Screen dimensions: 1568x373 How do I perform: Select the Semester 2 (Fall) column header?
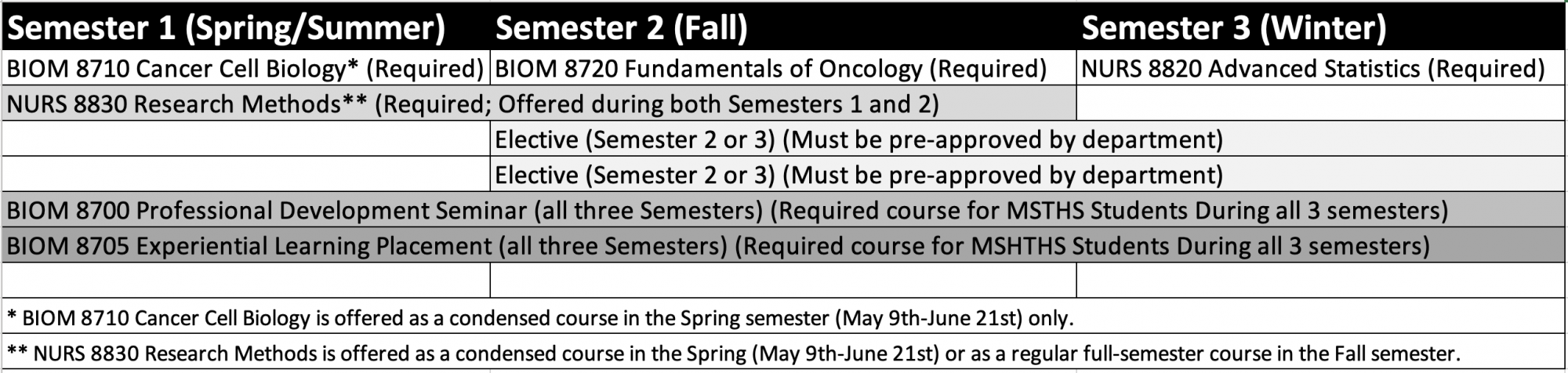[x=621, y=29]
